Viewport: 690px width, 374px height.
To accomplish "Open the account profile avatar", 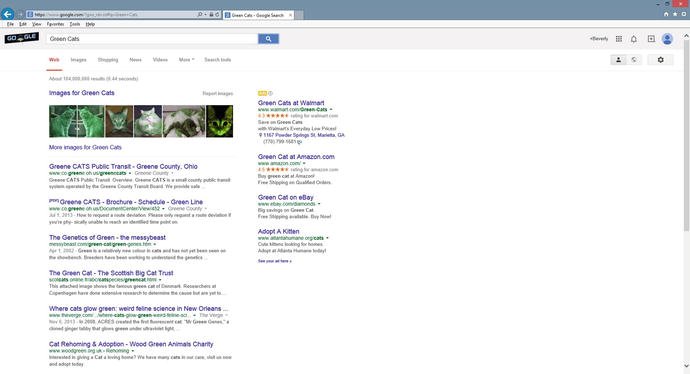I will click(667, 39).
